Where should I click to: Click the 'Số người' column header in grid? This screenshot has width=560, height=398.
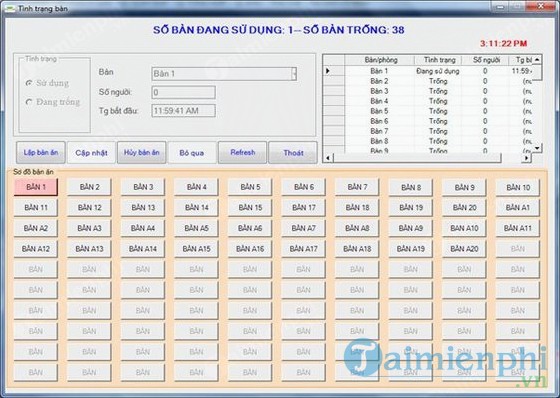[485, 60]
